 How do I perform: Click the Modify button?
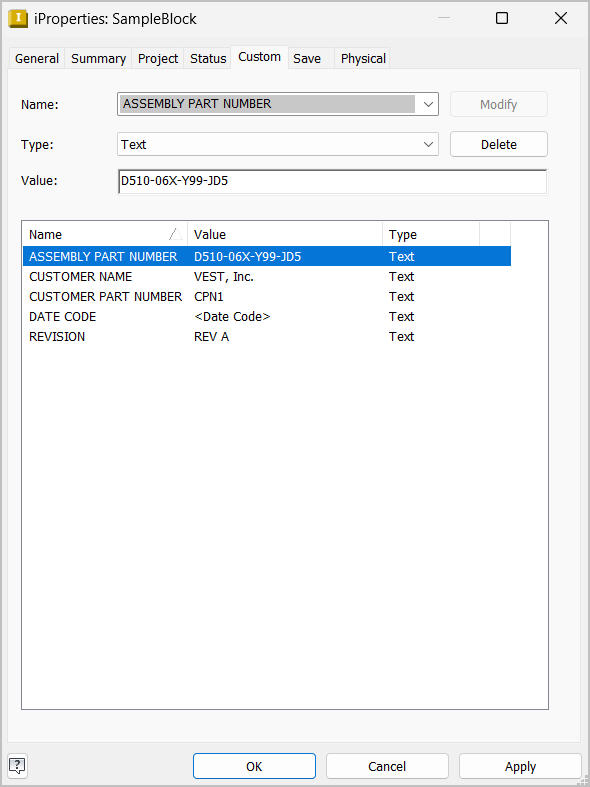click(x=499, y=104)
